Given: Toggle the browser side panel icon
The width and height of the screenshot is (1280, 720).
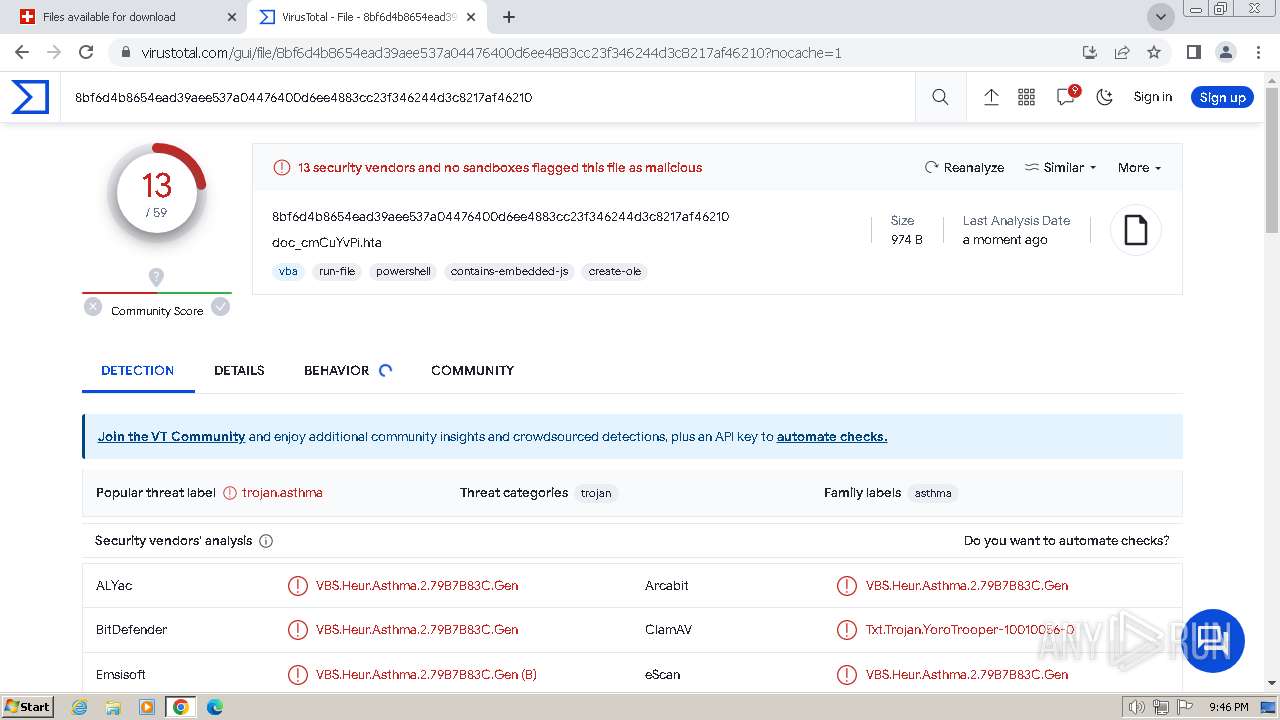Looking at the screenshot, I should click(x=1194, y=52).
